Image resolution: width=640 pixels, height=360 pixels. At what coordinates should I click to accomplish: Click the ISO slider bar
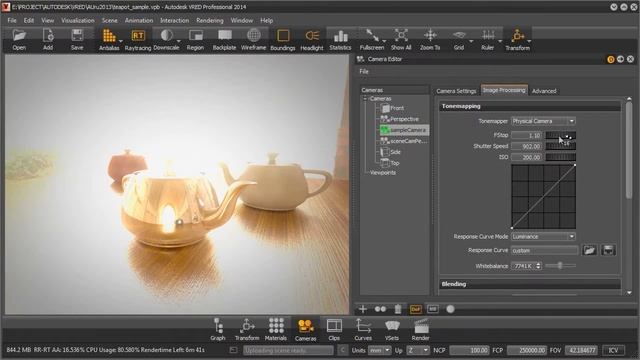561,157
